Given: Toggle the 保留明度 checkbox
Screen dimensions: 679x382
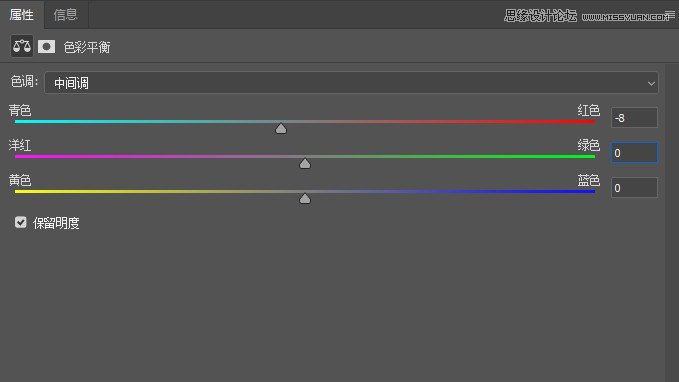Looking at the screenshot, I should pyautogui.click(x=20, y=222).
